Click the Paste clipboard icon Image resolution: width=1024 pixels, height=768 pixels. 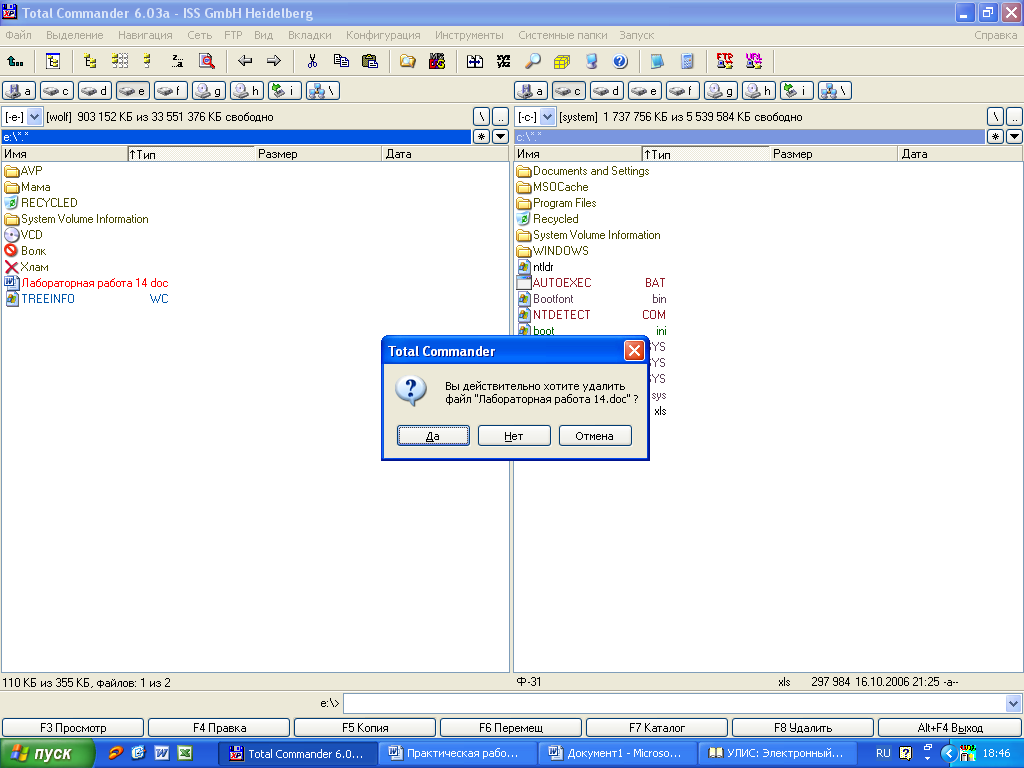[370, 61]
